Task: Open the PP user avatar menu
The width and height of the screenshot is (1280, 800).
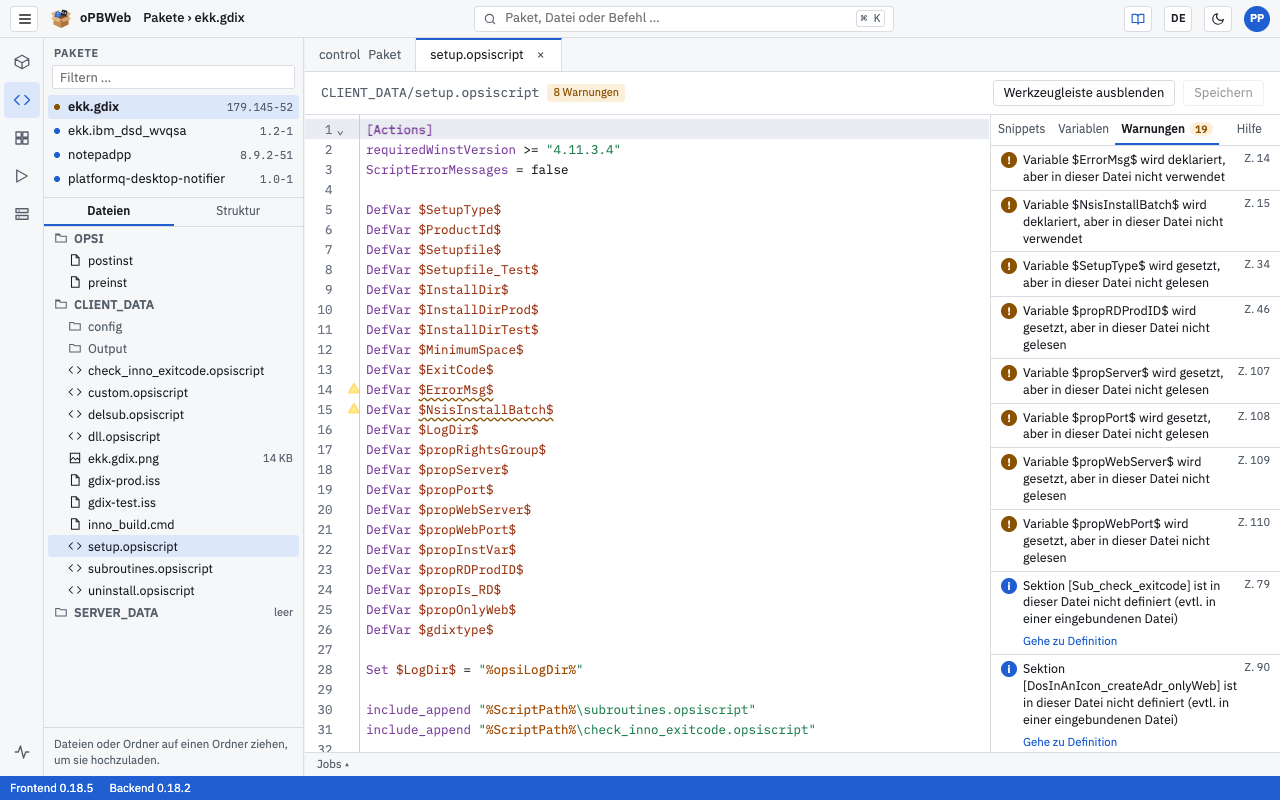Action: point(1257,18)
